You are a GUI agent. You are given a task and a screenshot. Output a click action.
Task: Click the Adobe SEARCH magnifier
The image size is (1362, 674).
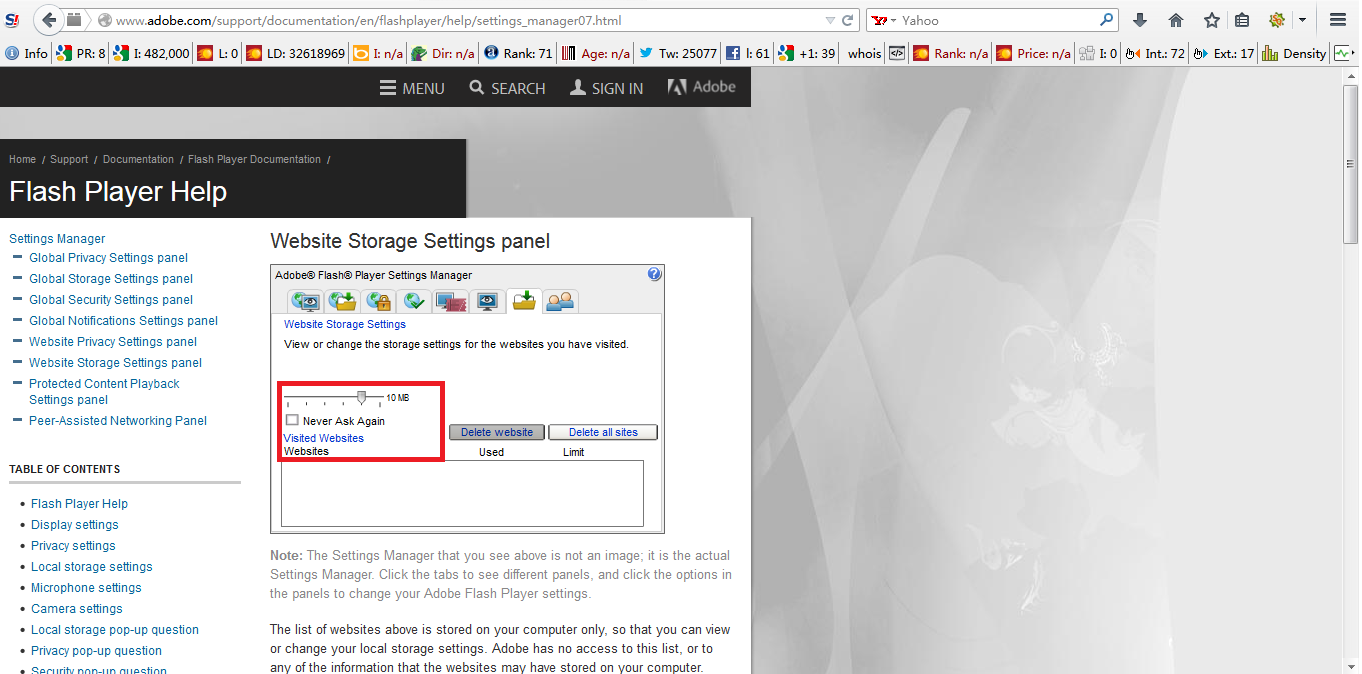click(x=507, y=88)
